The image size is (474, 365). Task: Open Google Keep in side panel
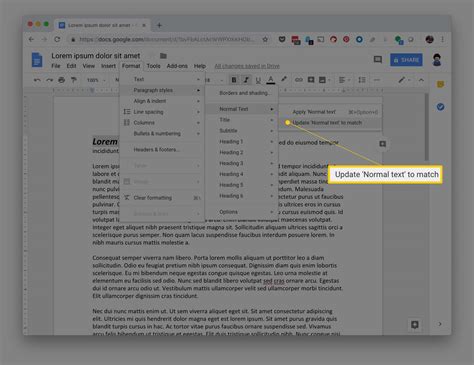tap(440, 84)
